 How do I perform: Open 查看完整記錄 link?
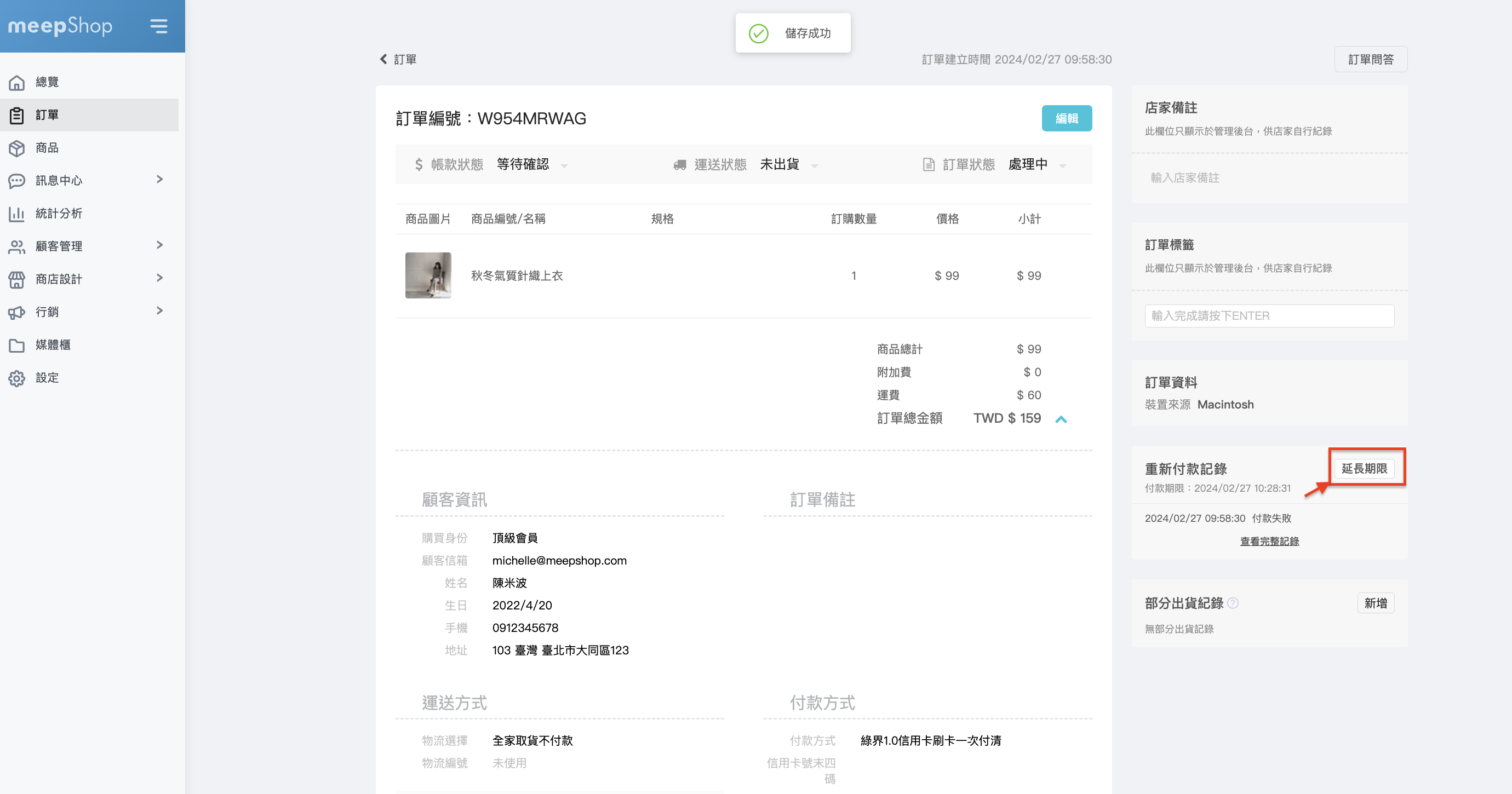[x=1269, y=541]
